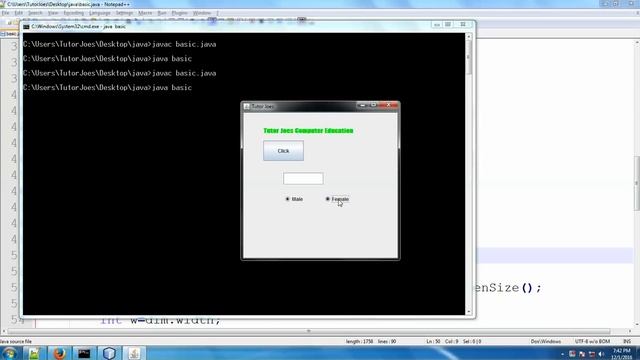The width and height of the screenshot is (640, 360).
Task: Switch to Command Prompt taskbar icon
Action: (x=84, y=353)
